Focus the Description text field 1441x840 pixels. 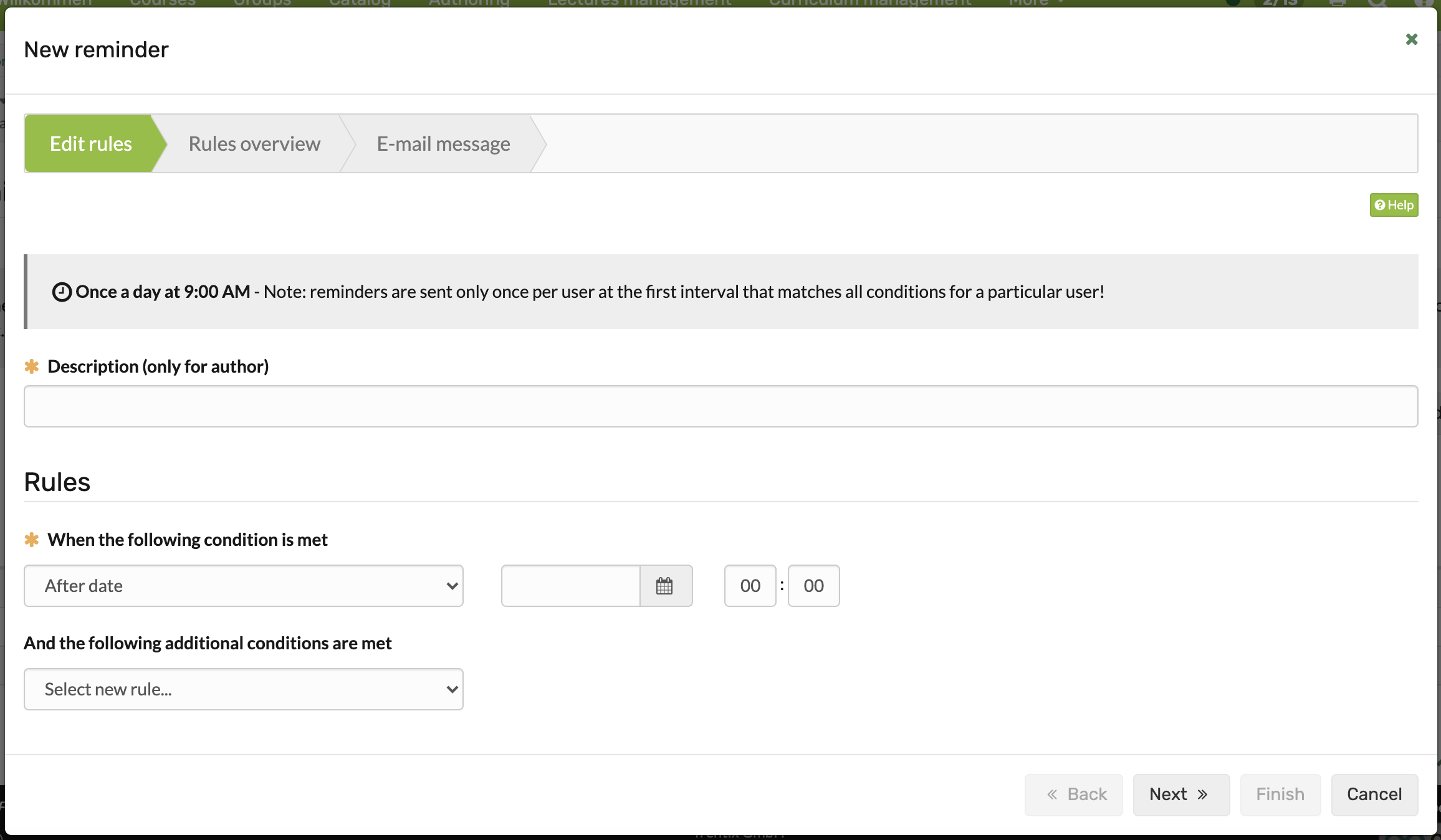(721, 406)
